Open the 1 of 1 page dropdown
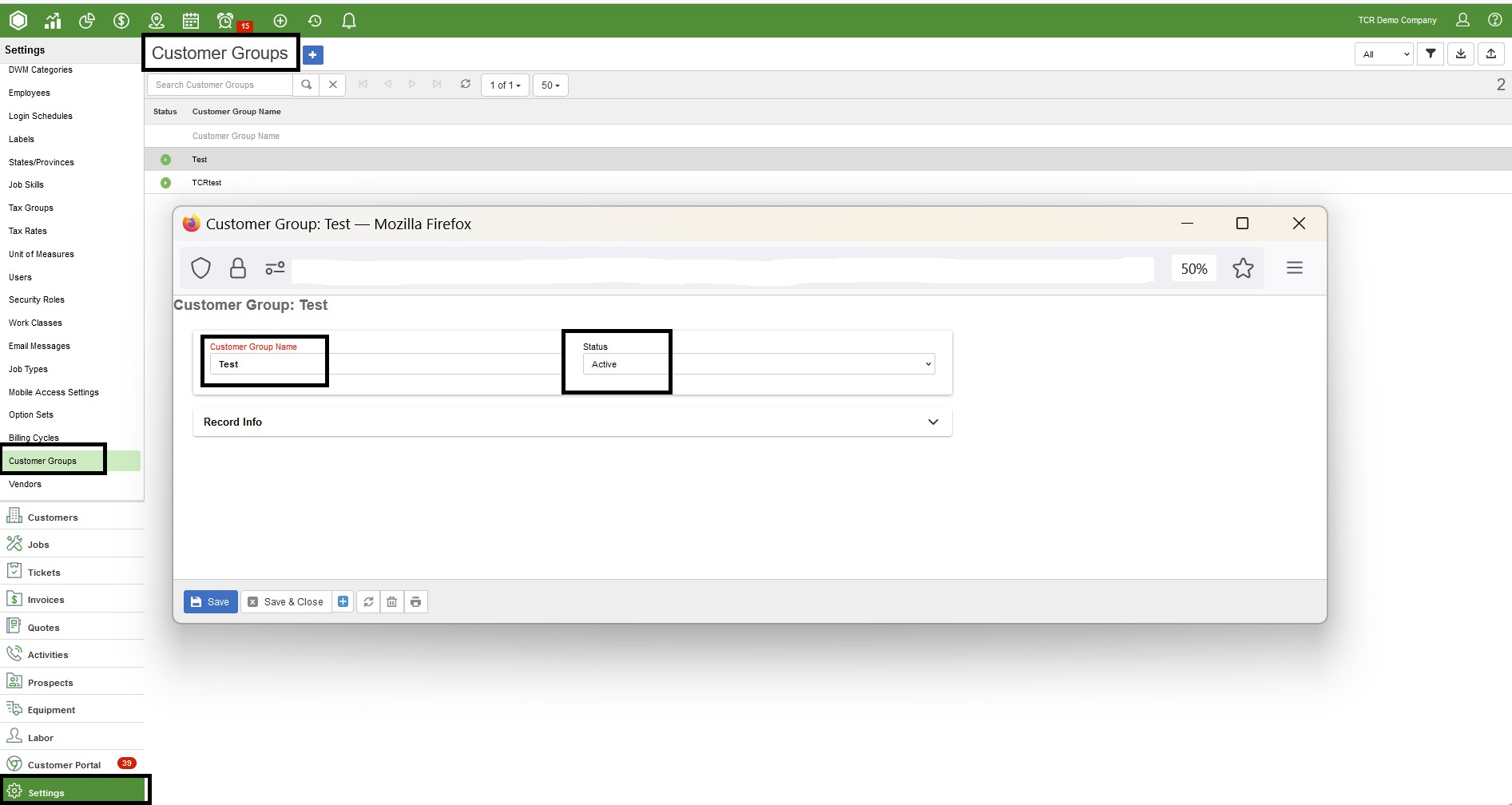This screenshot has width=1512, height=805. point(505,85)
